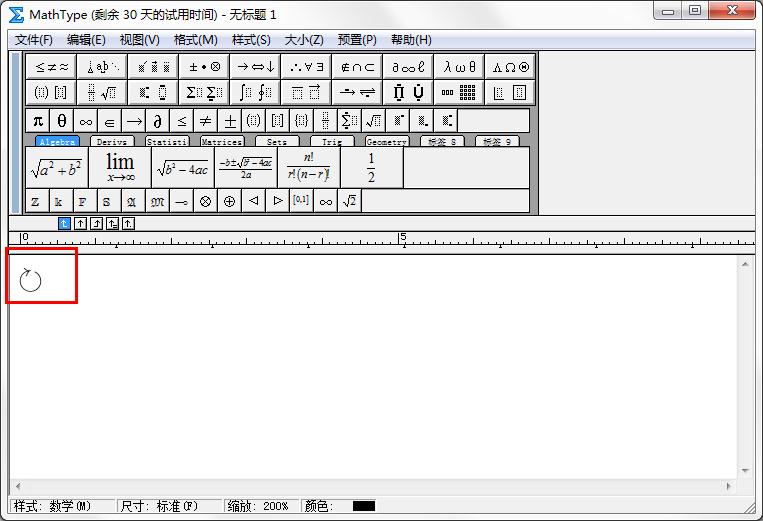The image size is (763, 521).
Task: Insert the partial derivative symbol
Action: pyautogui.click(x=158, y=121)
